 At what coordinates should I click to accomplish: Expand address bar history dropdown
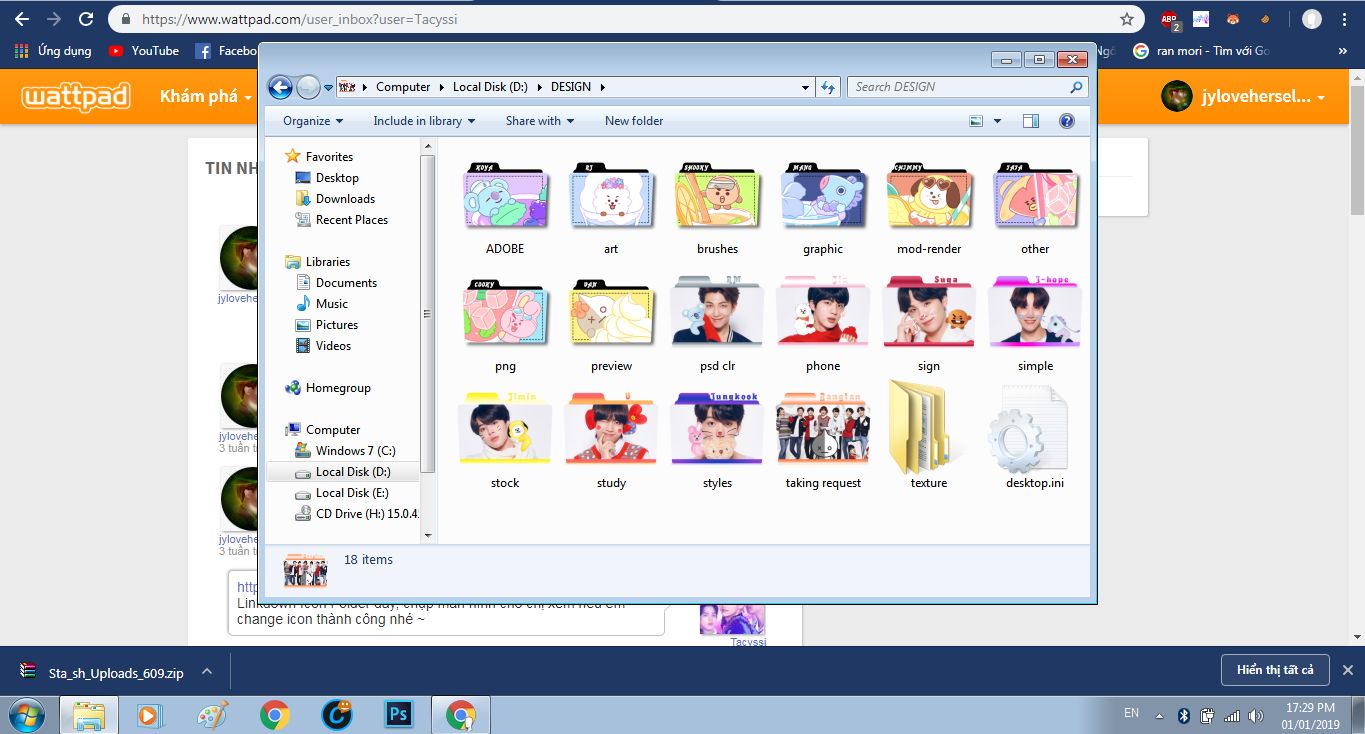point(806,87)
